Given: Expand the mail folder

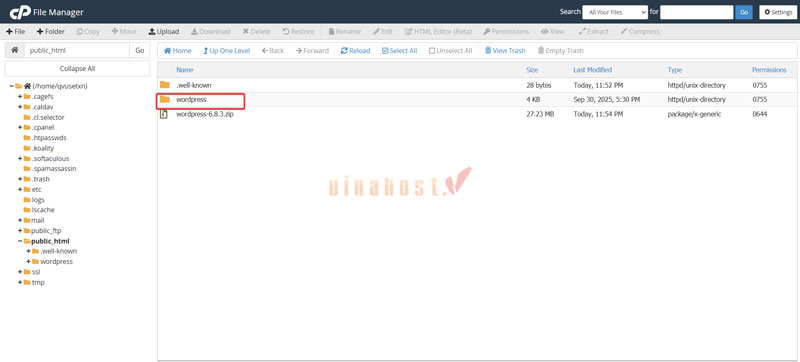Looking at the screenshot, I should tap(20, 220).
